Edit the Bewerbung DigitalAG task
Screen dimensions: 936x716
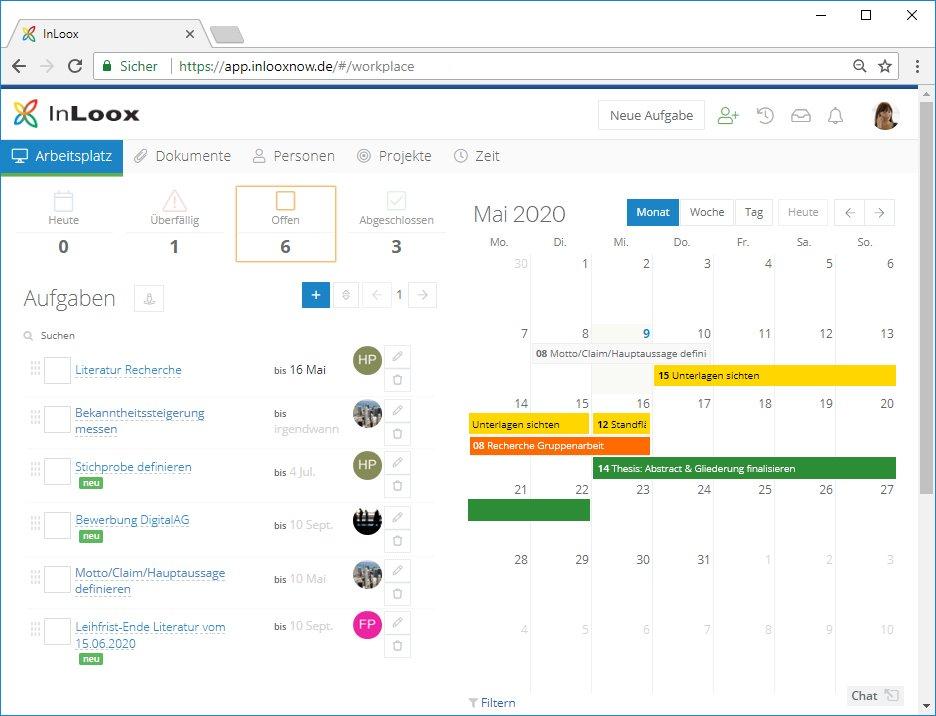398,517
